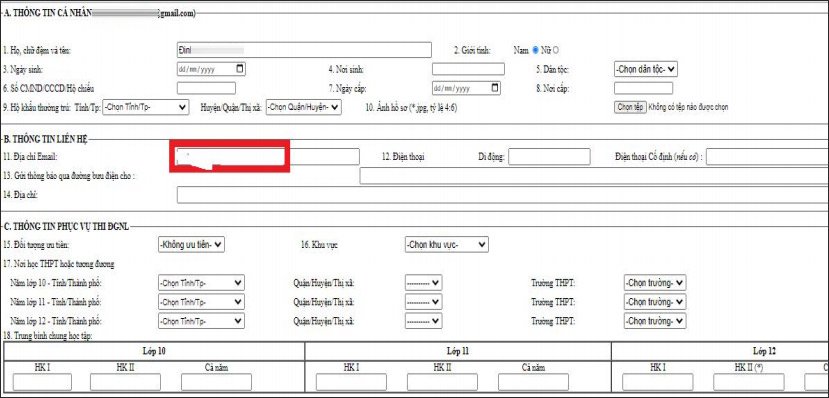Click the Gửi thông báo qua bưu điện field
829x398 pixels.
click(x=594, y=175)
